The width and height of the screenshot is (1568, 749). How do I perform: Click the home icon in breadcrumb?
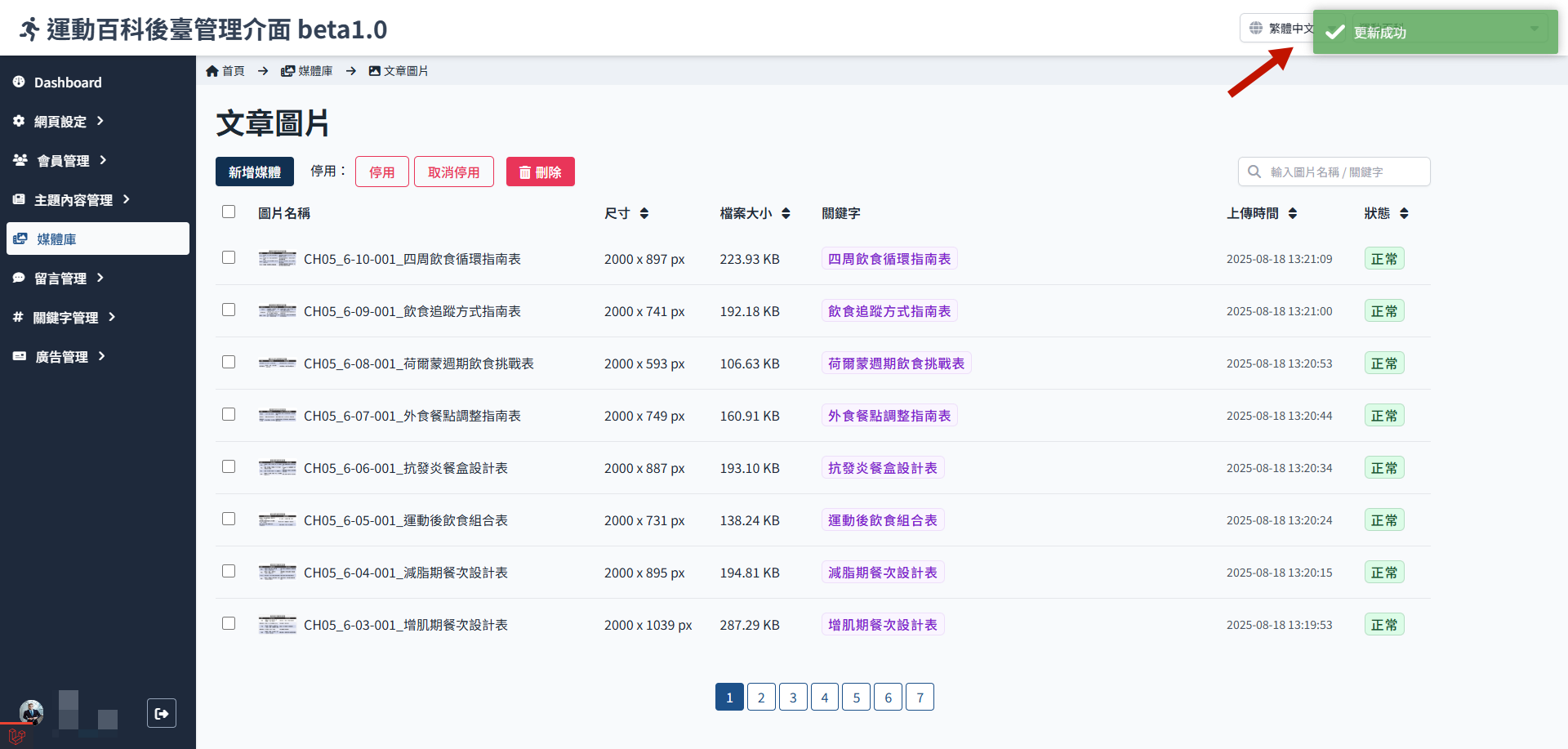coord(212,71)
